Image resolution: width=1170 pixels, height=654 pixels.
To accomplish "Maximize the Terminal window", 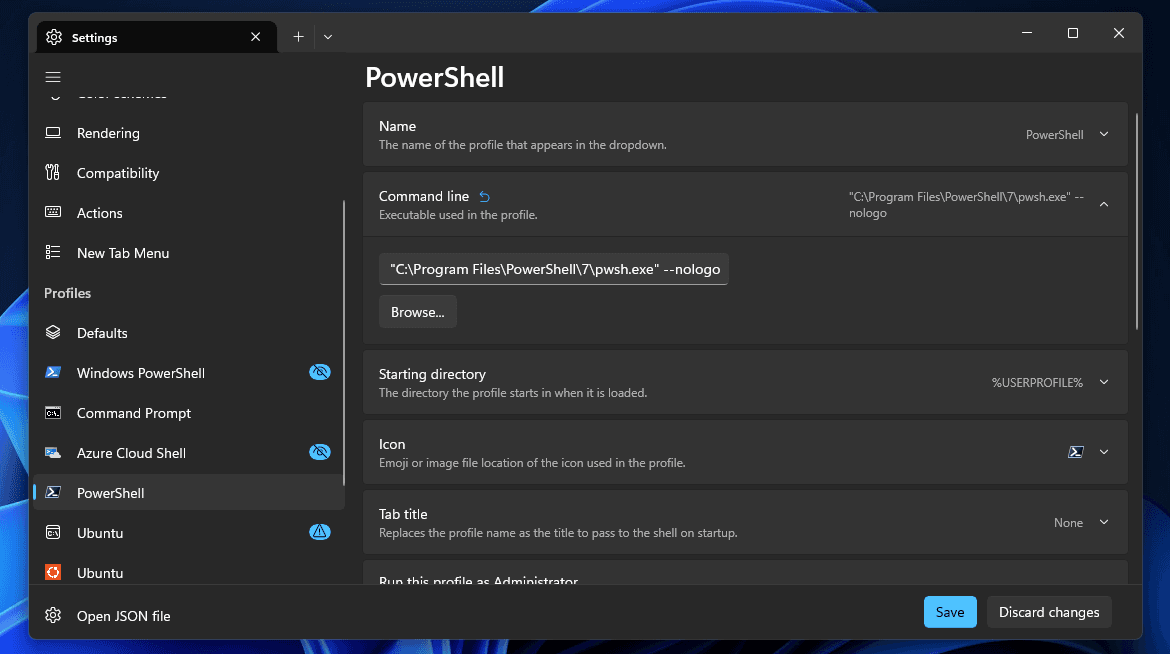I will [x=1072, y=33].
